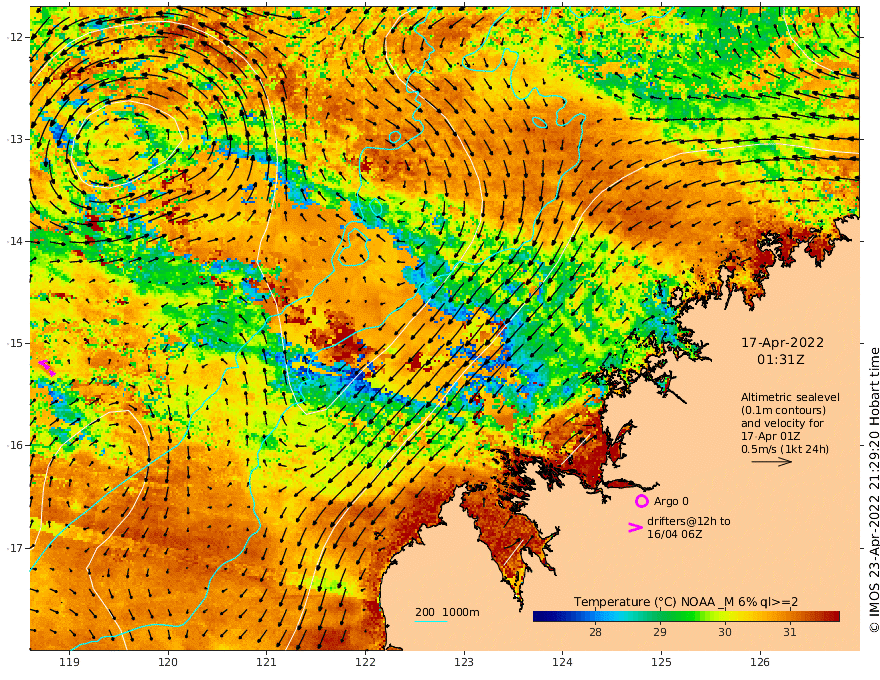Click the '17-Apr 01Z' legend line
Image resolution: width=880 pixels, height=680 pixels.
771,436
